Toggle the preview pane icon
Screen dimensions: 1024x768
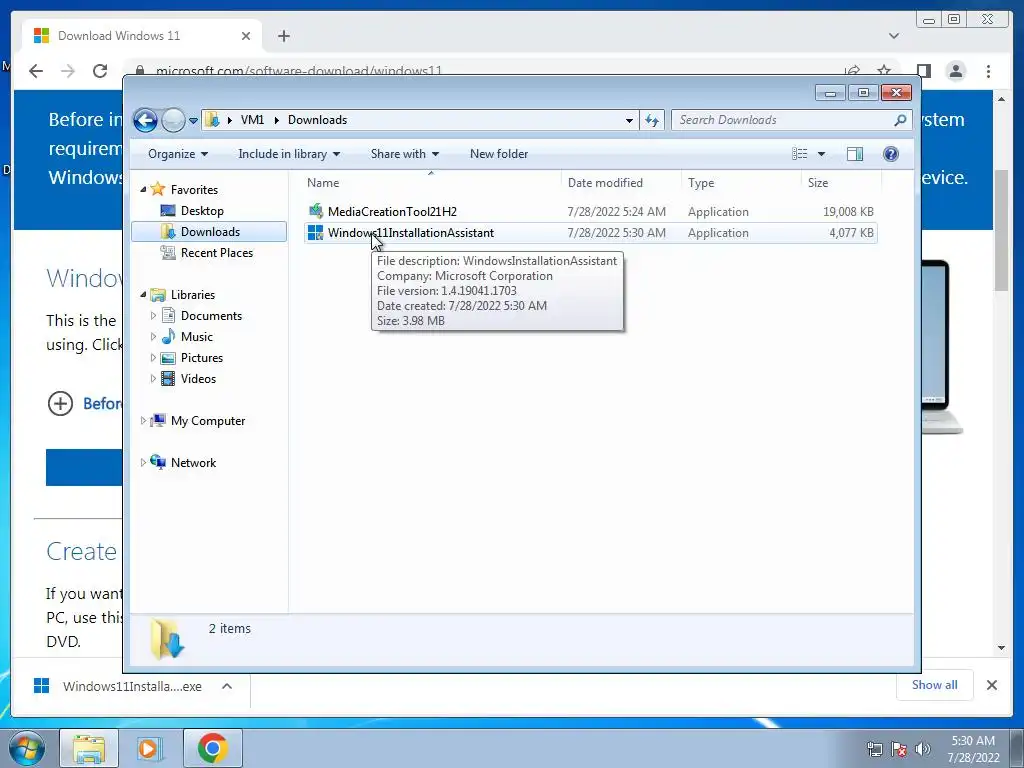pos(854,154)
